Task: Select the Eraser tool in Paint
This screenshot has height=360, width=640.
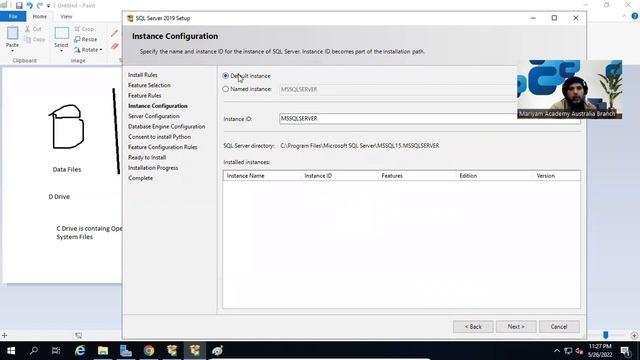Action: tap(115, 46)
